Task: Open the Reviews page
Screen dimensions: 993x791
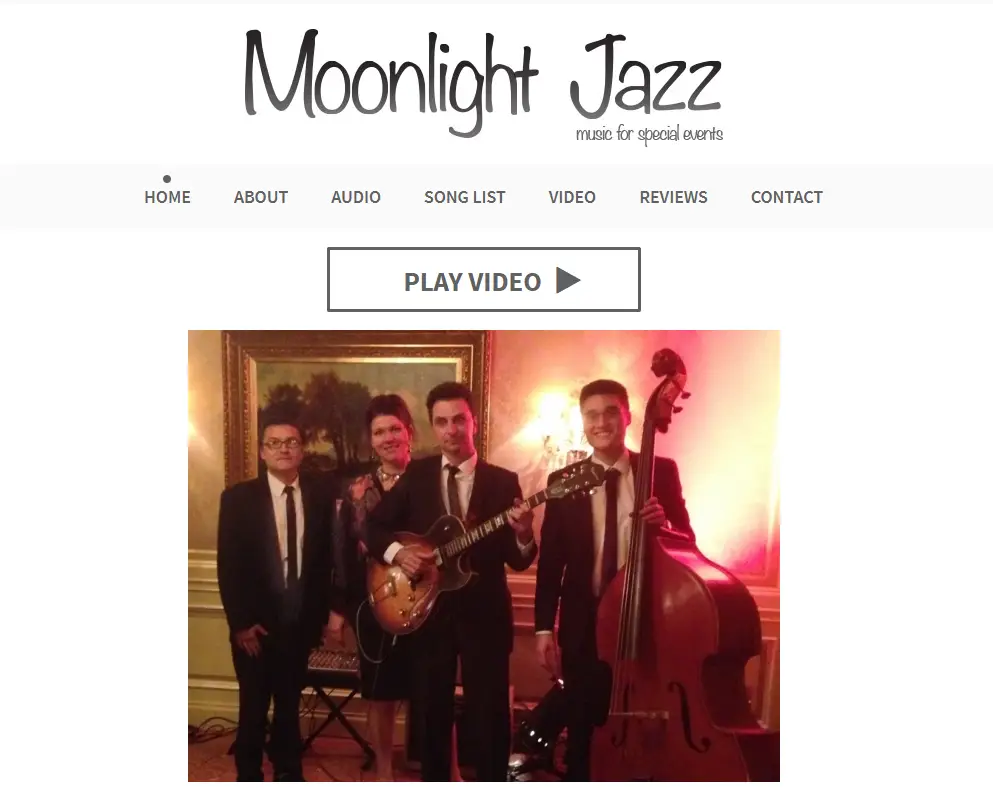Action: 673,197
